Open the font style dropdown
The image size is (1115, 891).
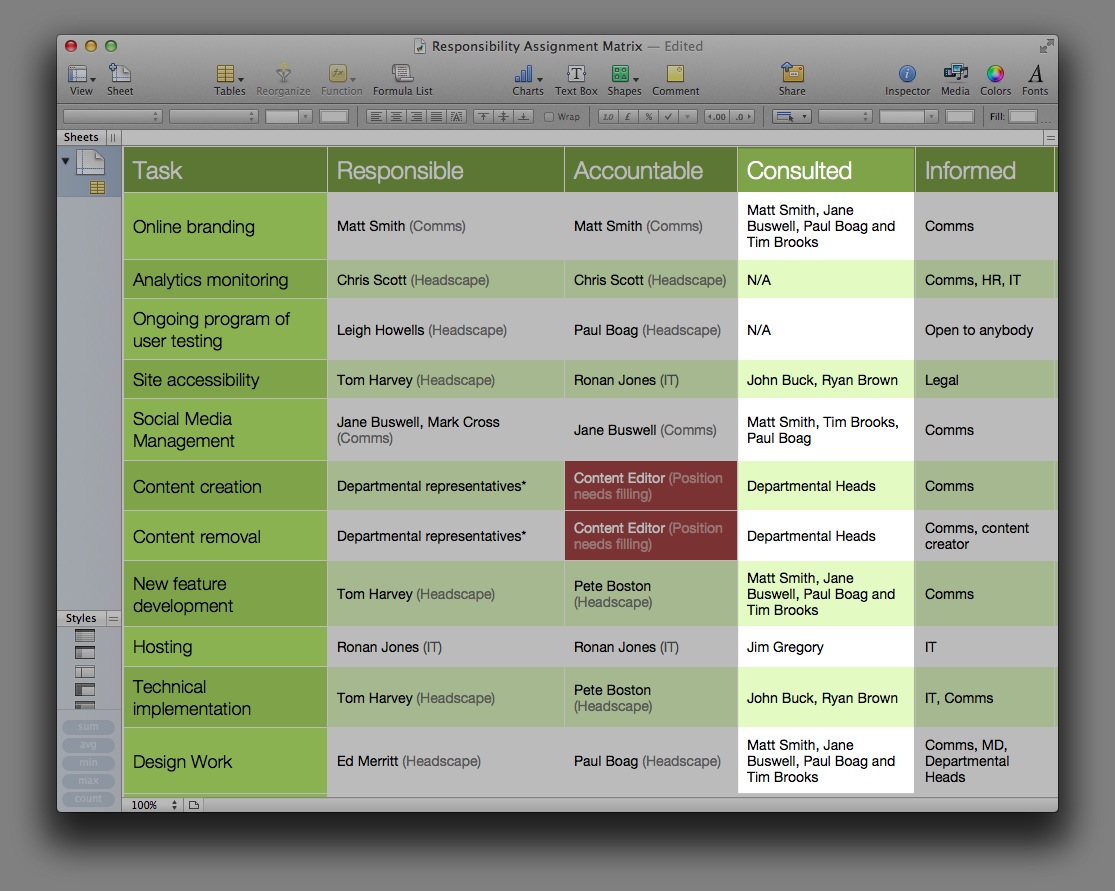213,117
